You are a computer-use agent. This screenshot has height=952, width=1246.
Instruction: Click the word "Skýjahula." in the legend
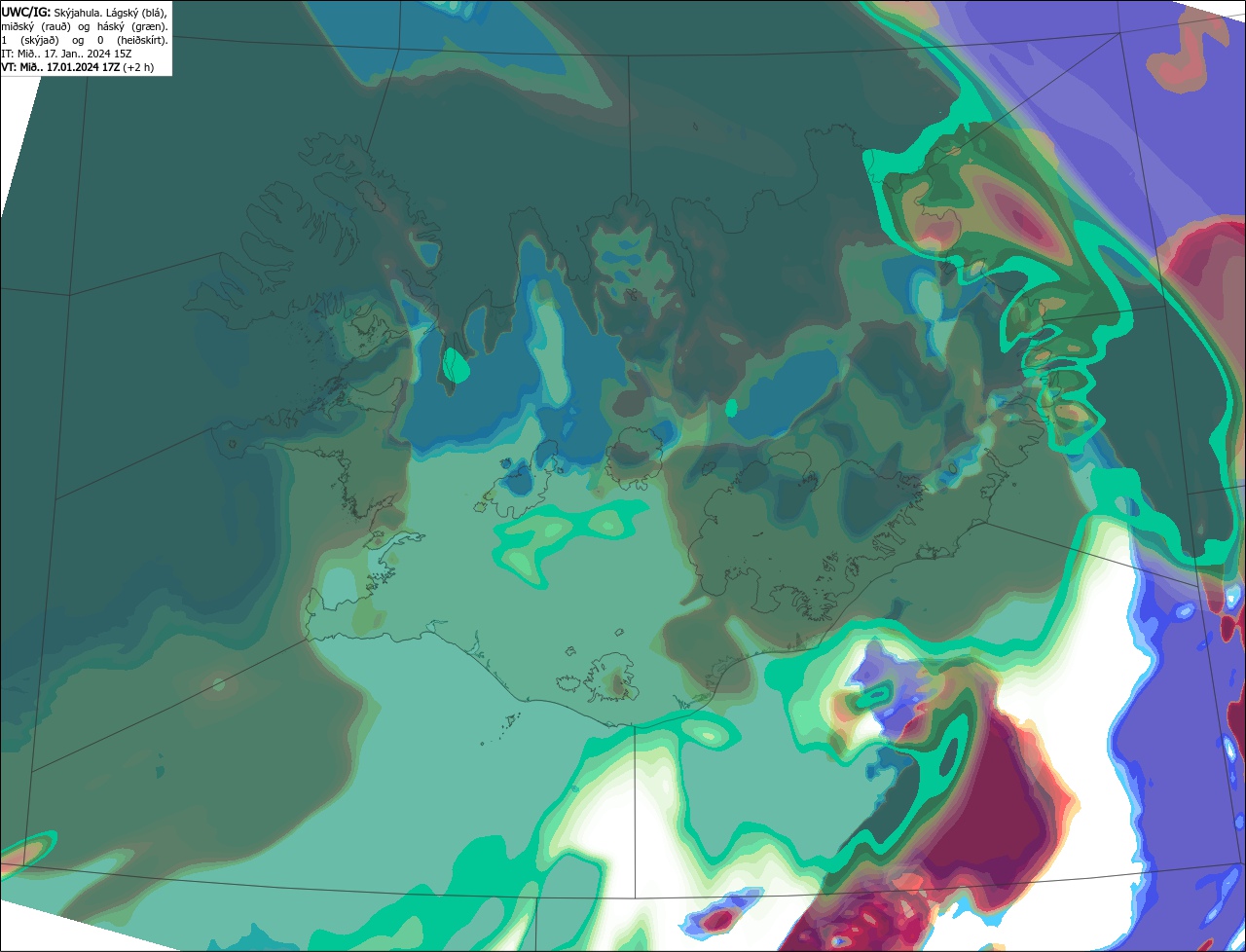pyautogui.click(x=78, y=14)
